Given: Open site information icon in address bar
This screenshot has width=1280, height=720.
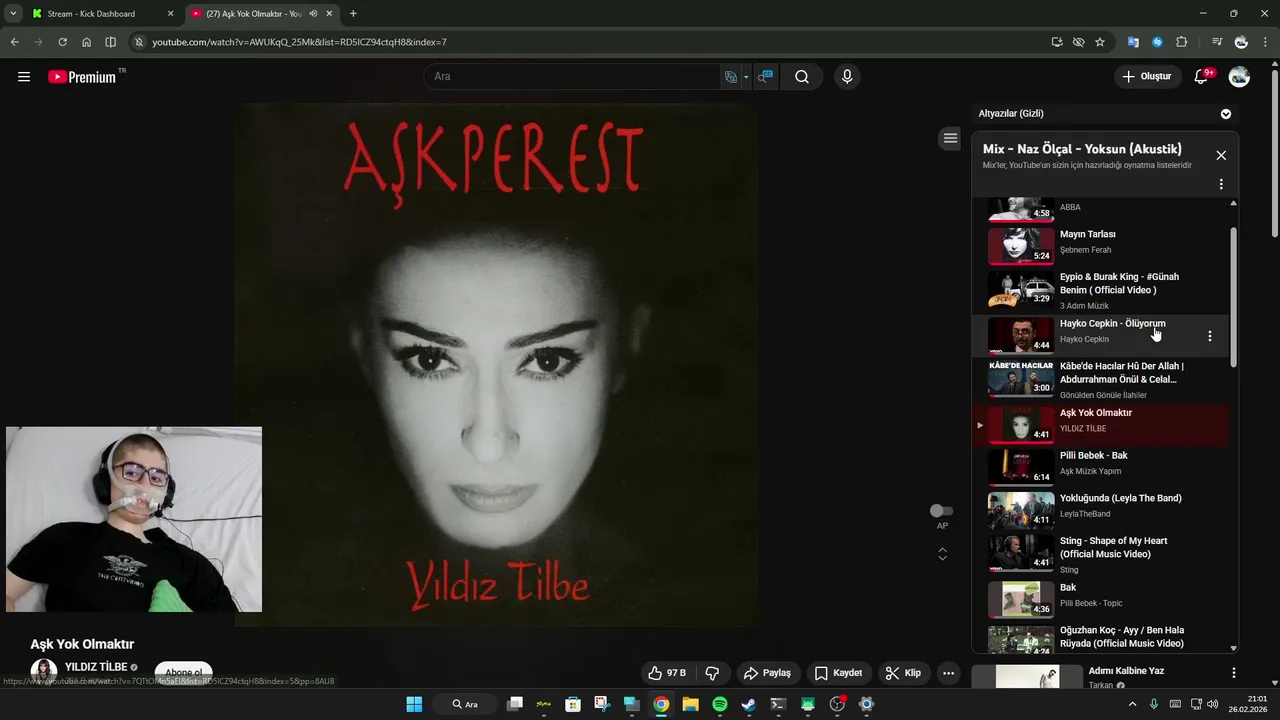Looking at the screenshot, I should 139,42.
